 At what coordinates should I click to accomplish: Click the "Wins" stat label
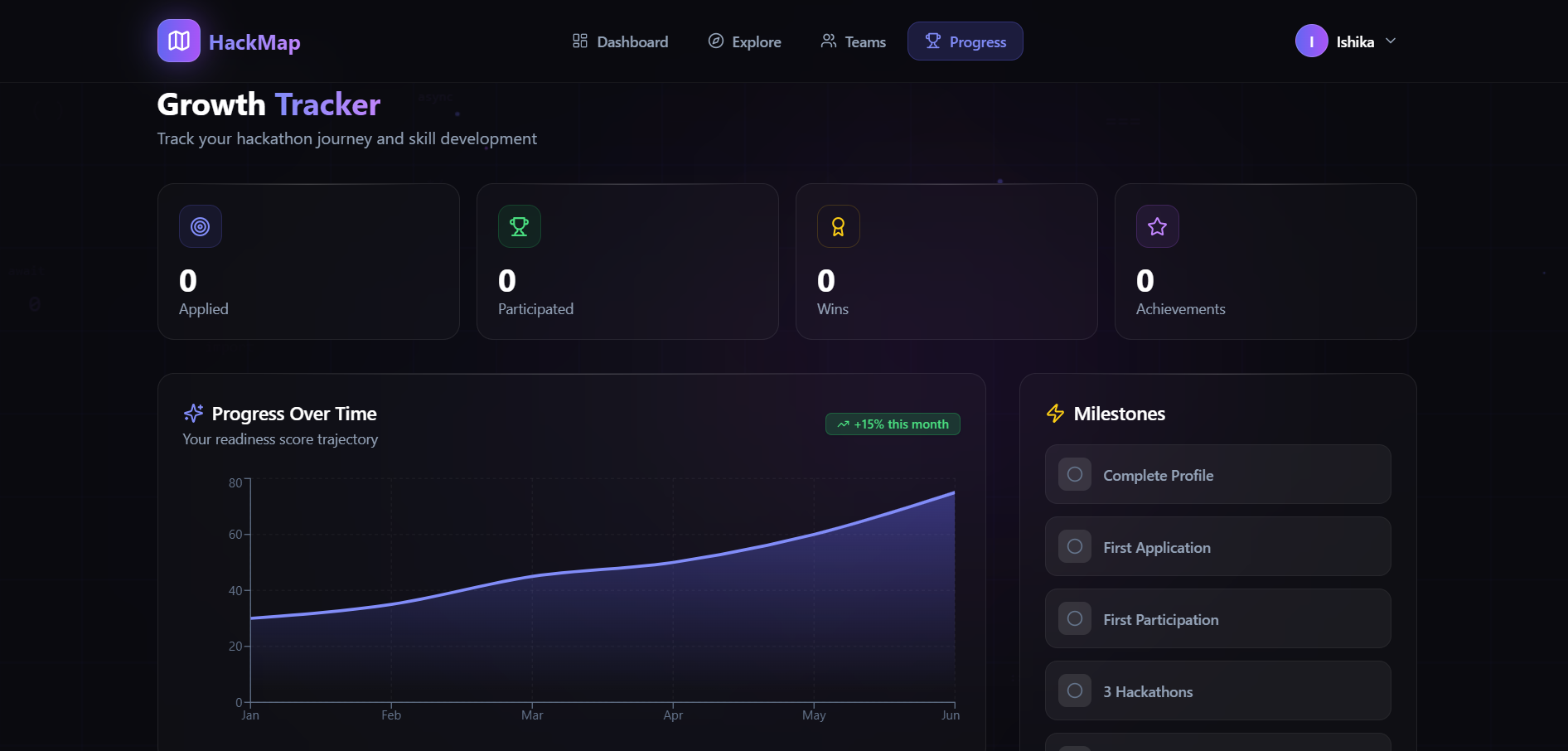pyautogui.click(x=833, y=309)
